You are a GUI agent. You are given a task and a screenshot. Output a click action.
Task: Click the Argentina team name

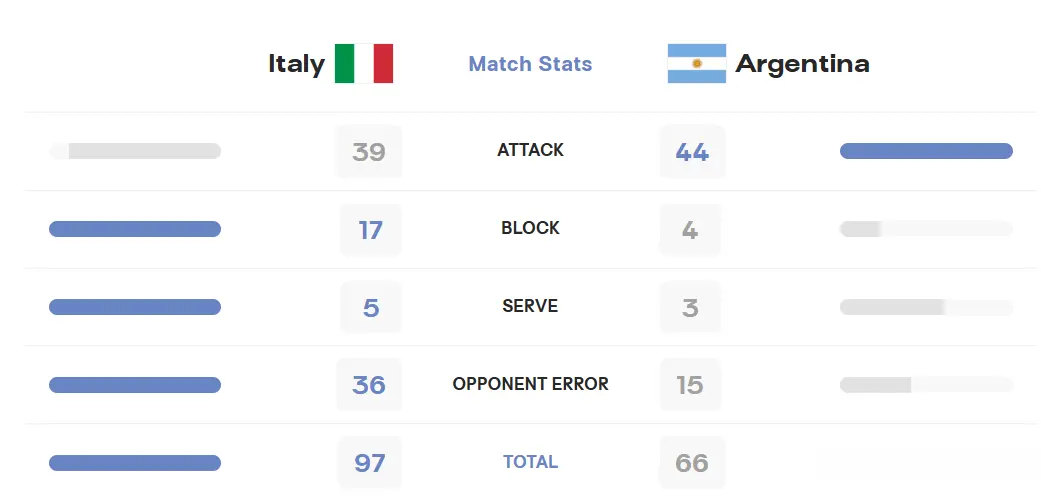(x=802, y=64)
